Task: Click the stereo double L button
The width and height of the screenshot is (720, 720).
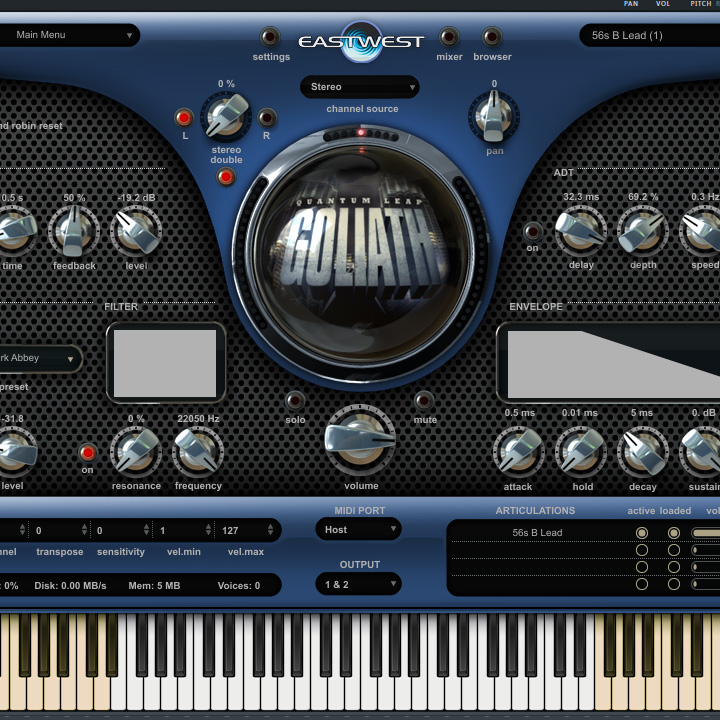Action: tap(184, 117)
